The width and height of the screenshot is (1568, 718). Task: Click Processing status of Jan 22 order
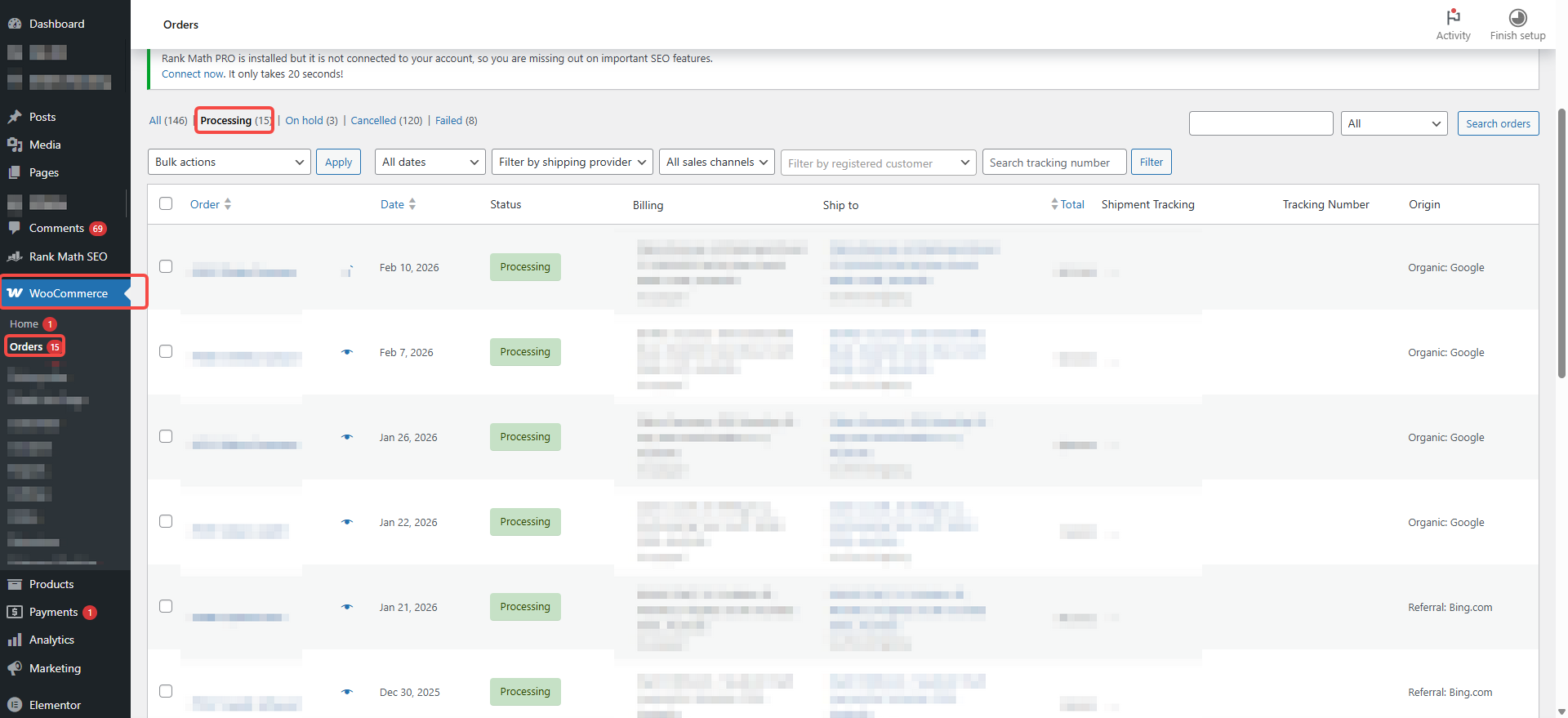[x=525, y=522]
